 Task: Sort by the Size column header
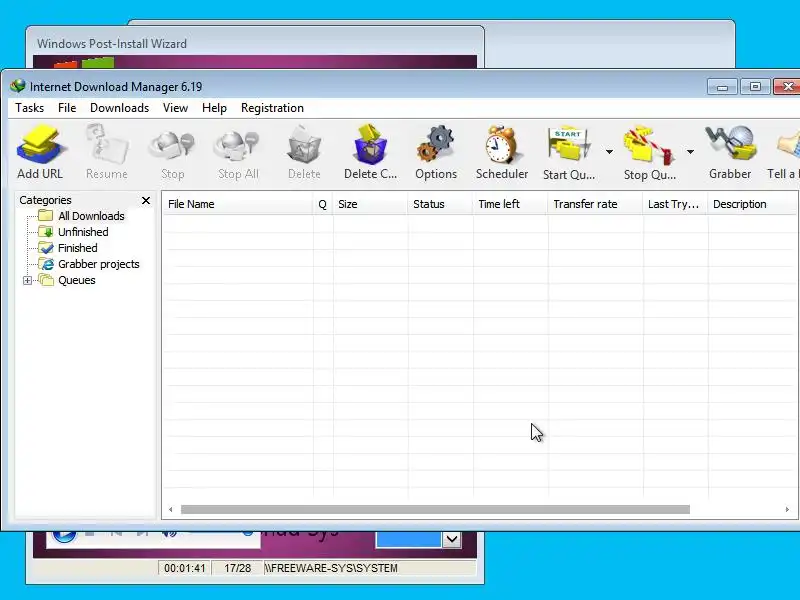coord(370,204)
